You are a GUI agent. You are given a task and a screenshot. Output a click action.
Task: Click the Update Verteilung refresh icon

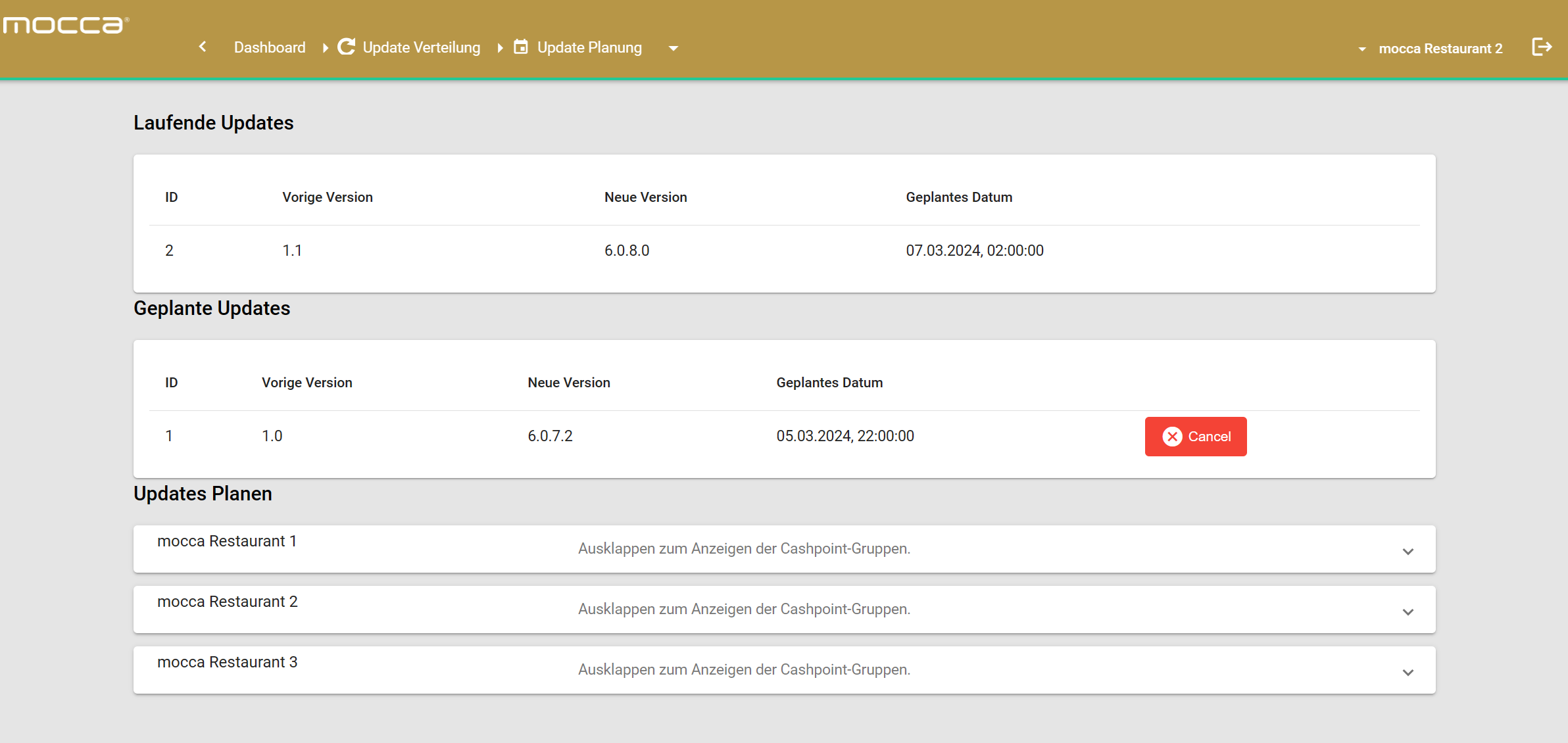(x=347, y=47)
